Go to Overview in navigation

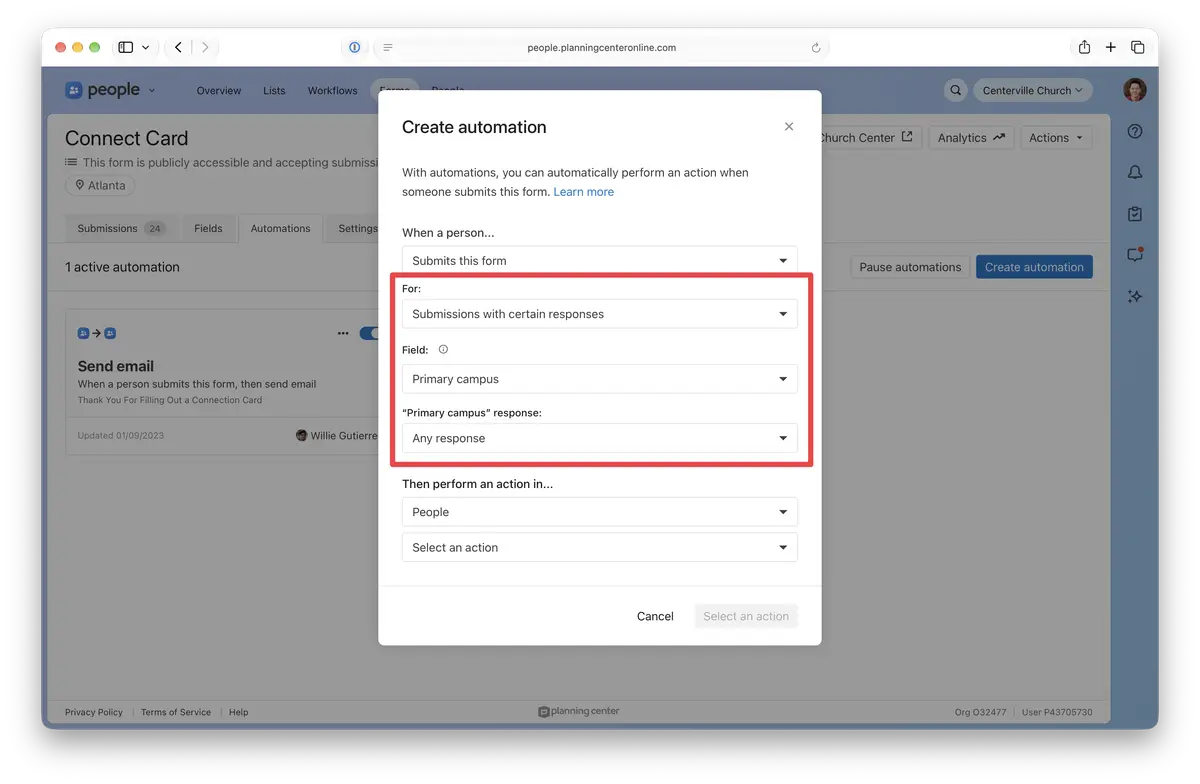[218, 90]
